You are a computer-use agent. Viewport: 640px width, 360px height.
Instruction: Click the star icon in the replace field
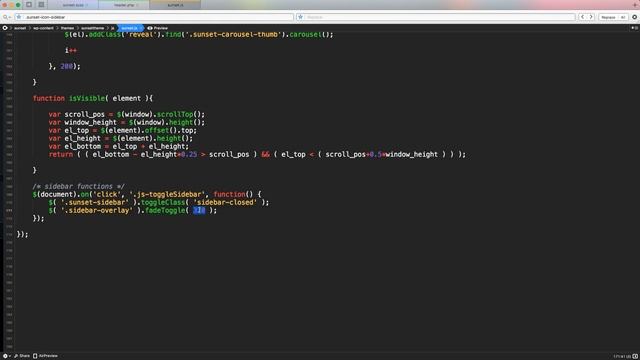[300, 17]
